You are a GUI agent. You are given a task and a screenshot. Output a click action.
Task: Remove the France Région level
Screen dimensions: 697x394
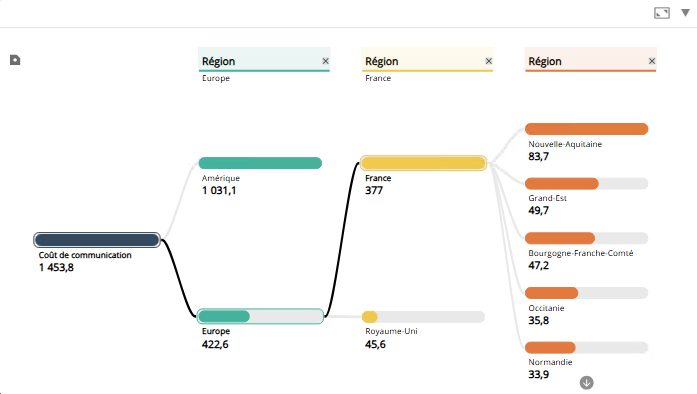coord(489,61)
